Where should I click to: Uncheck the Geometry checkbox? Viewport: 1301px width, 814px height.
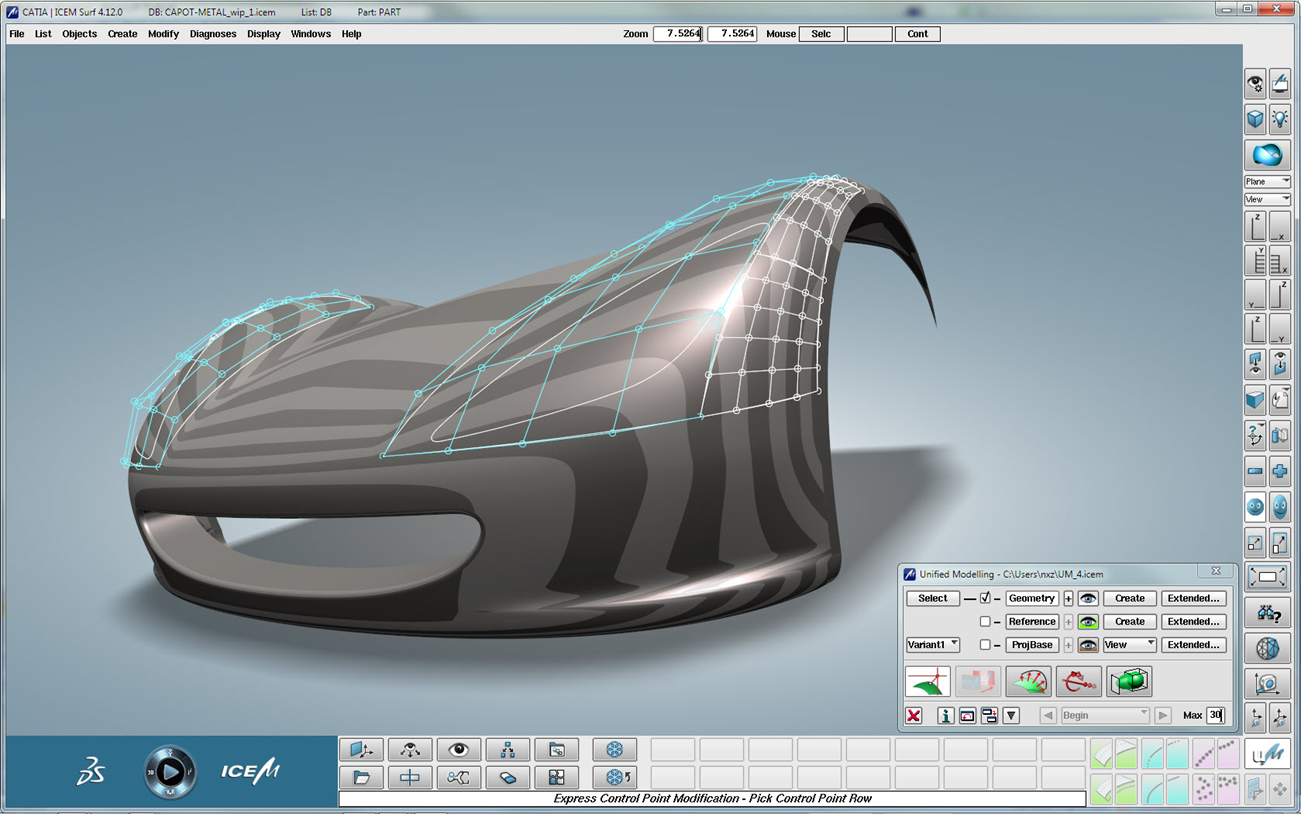(x=985, y=598)
